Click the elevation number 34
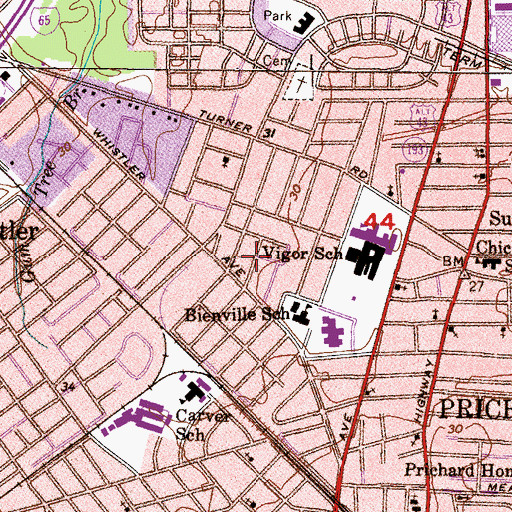512x512 pixels. (68, 387)
